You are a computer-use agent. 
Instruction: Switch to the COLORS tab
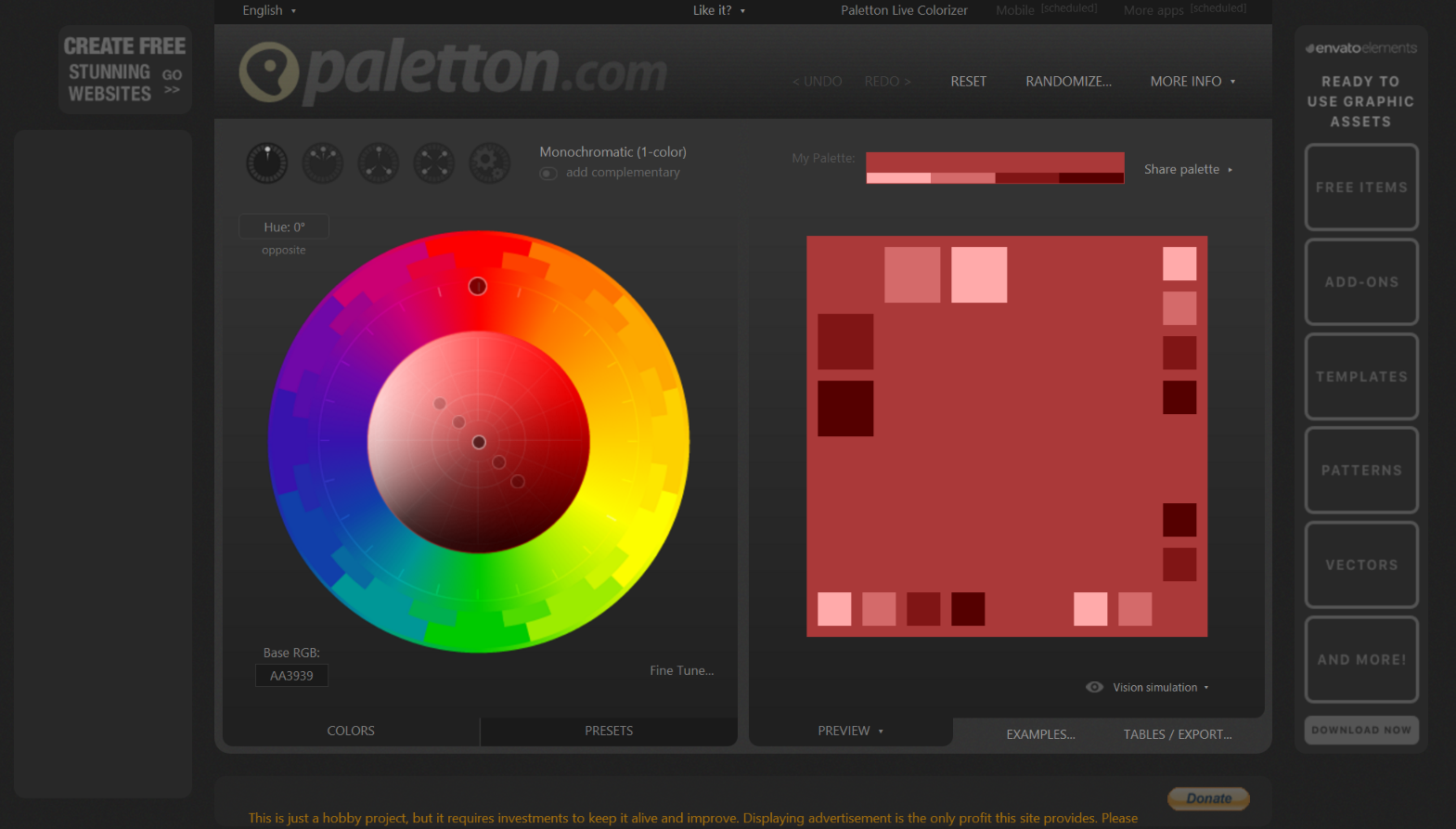pyautogui.click(x=351, y=731)
